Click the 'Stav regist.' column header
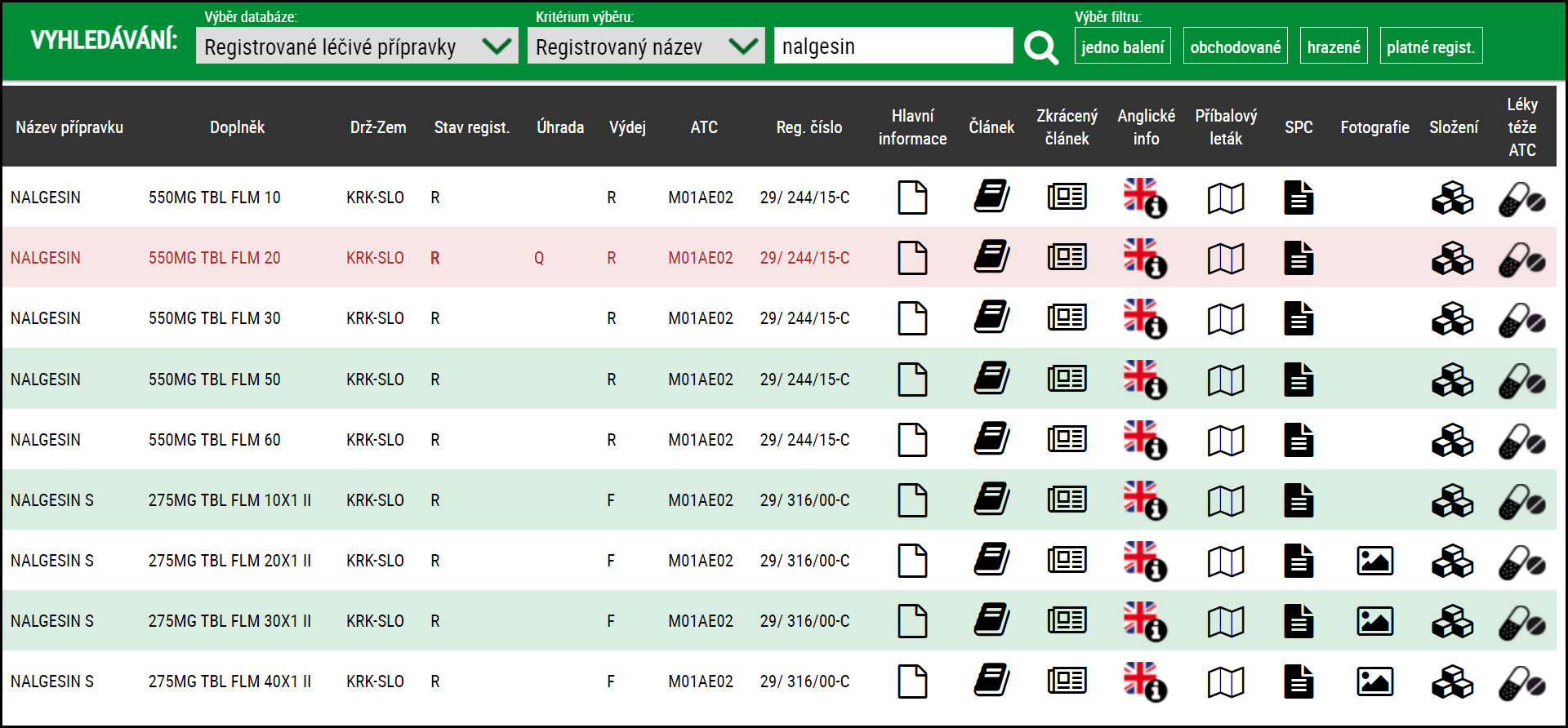This screenshot has width=1568, height=728. pyautogui.click(x=472, y=127)
